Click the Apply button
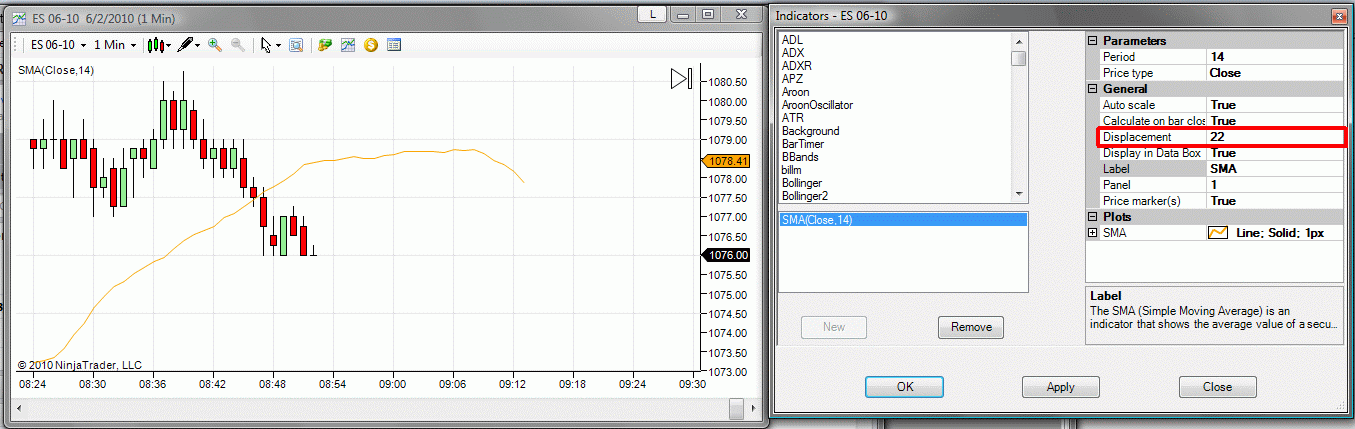 [x=1060, y=387]
